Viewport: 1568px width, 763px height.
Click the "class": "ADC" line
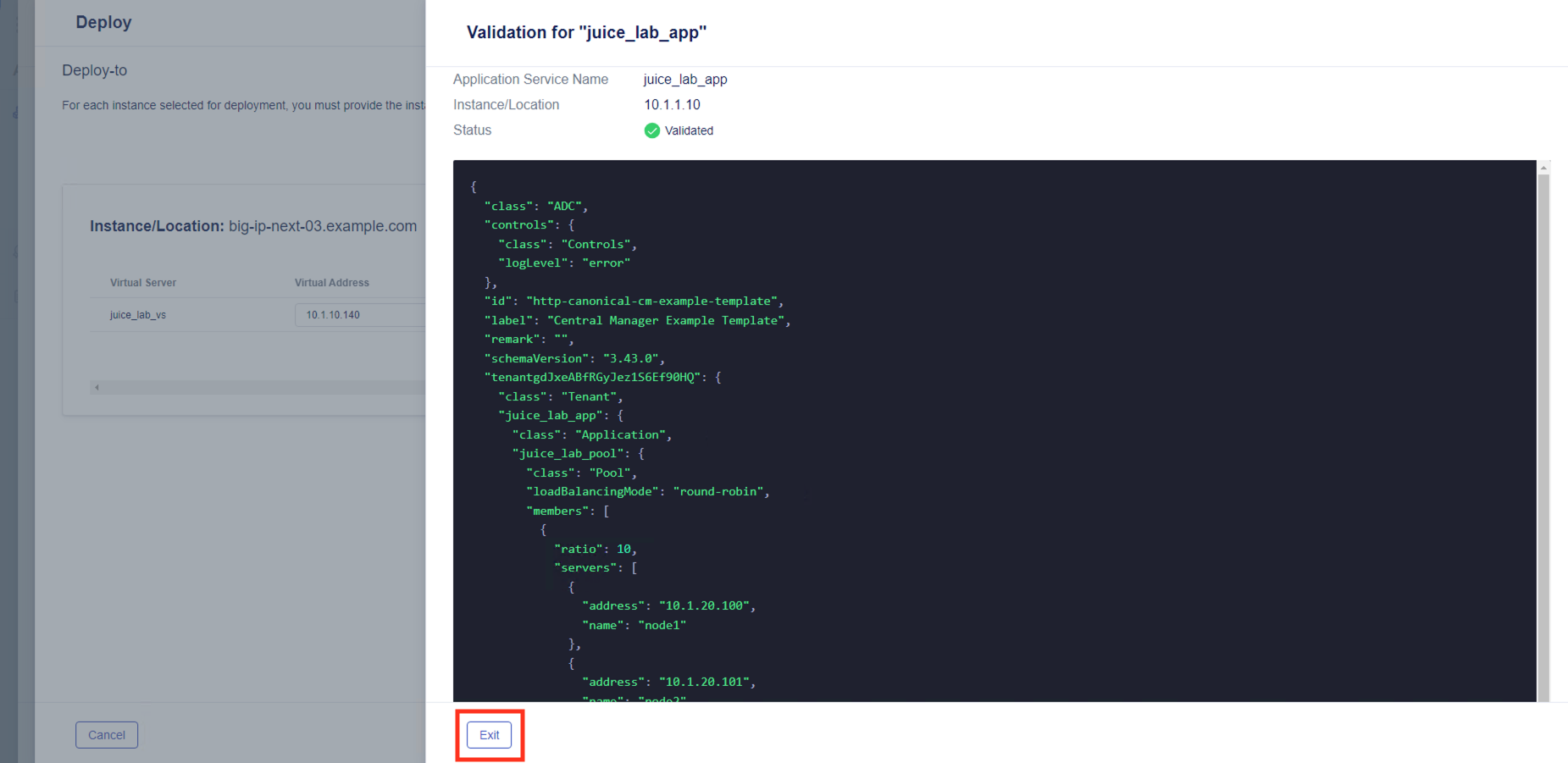click(536, 206)
